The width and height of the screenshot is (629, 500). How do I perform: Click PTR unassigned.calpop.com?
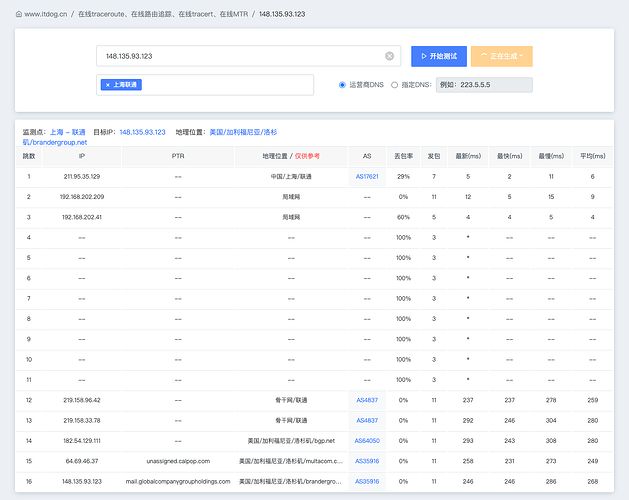point(178,461)
